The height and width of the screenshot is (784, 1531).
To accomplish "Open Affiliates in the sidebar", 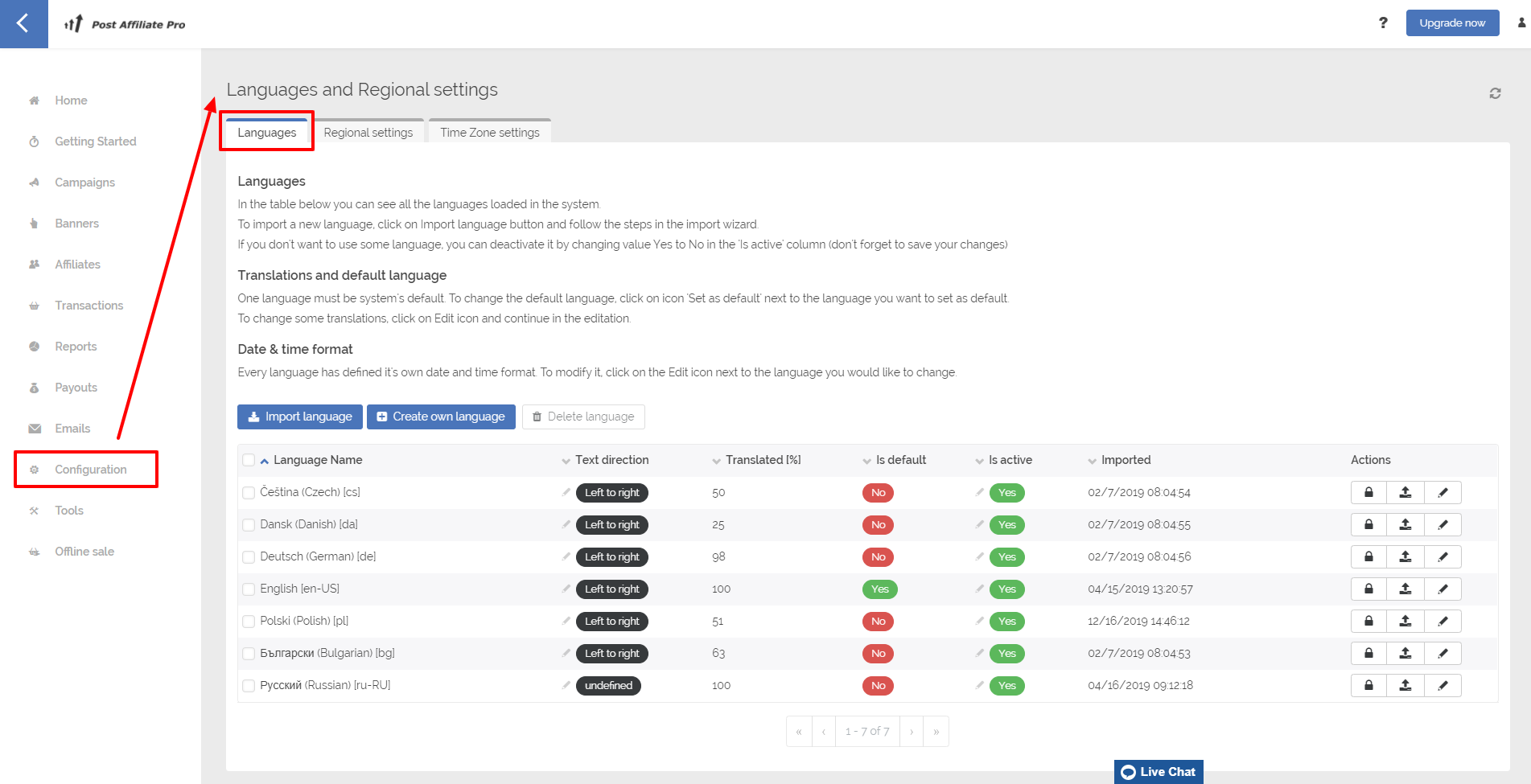I will click(x=77, y=265).
